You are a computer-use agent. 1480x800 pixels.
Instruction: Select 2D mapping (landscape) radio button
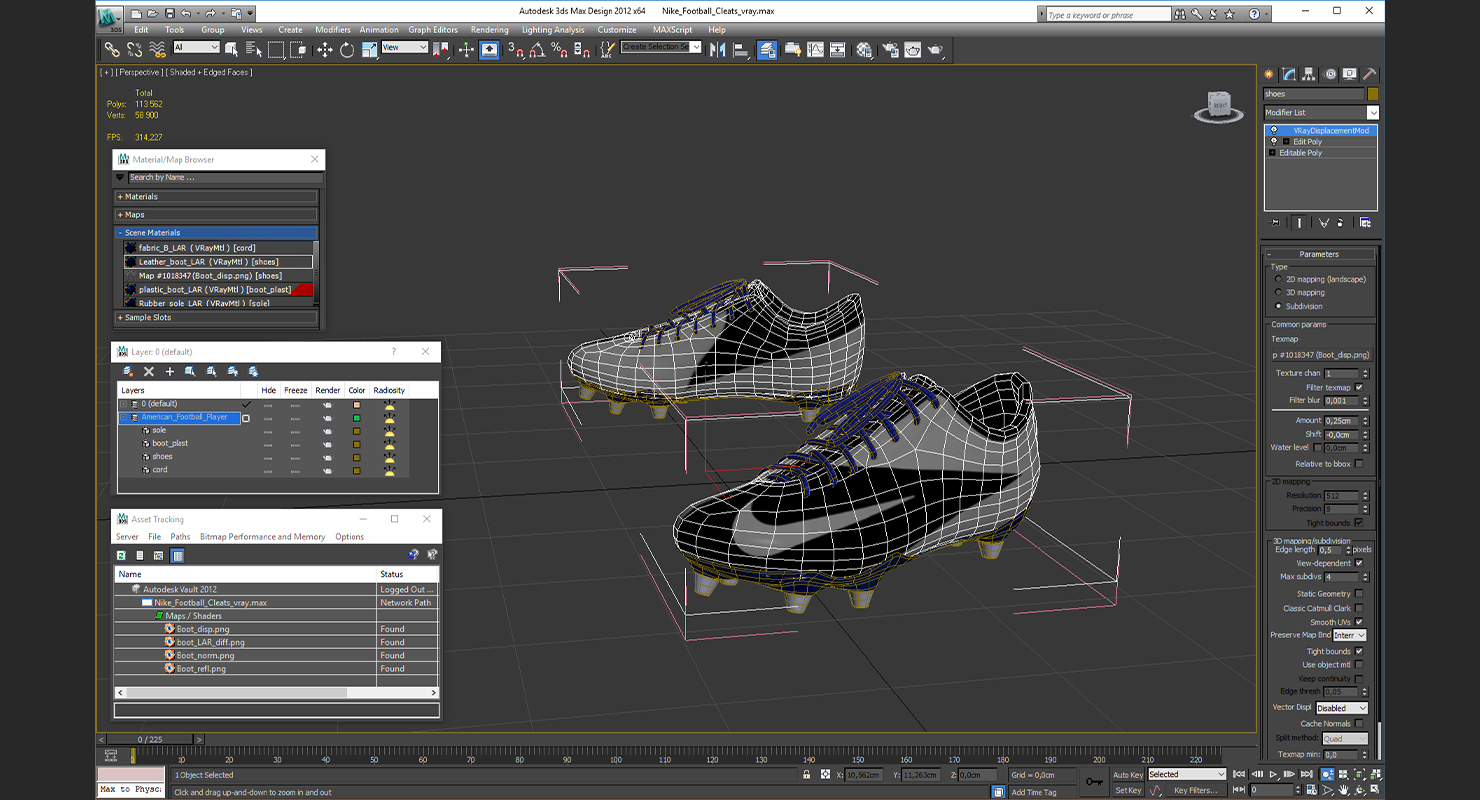tap(1278, 279)
